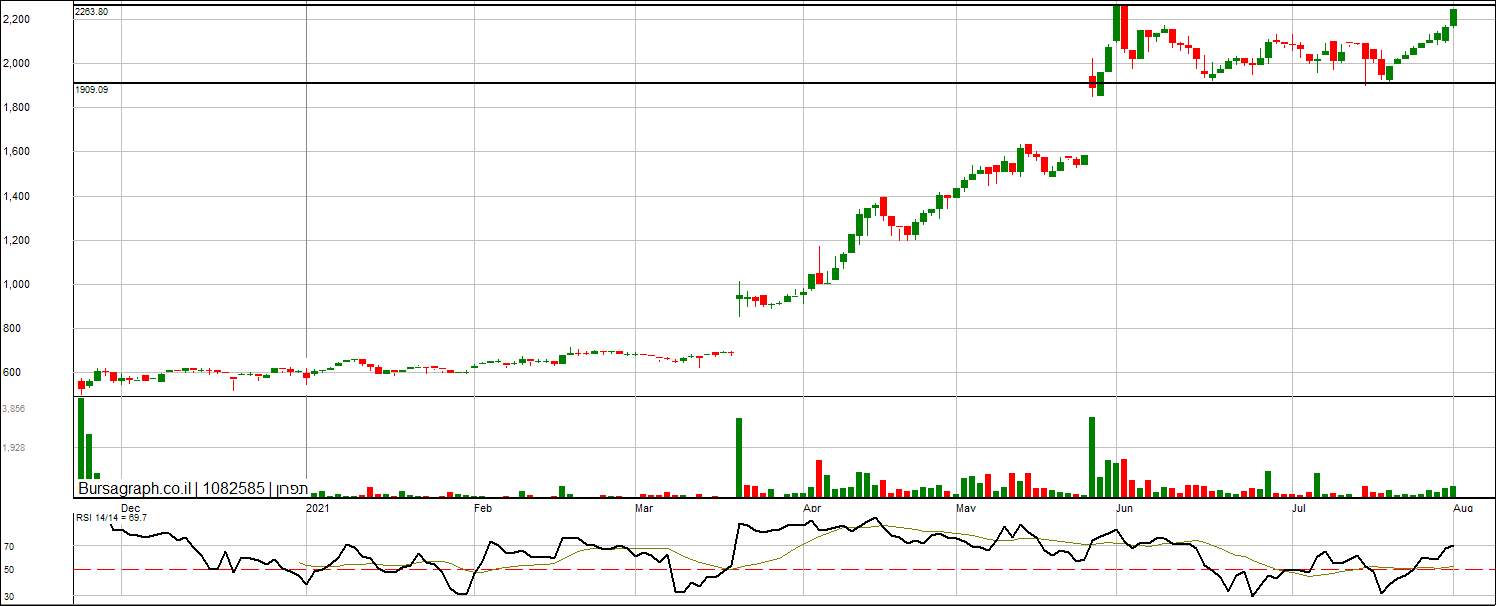The image size is (1496, 606).
Task: Click the 3,856 volume axis label
Action: (x=14, y=409)
